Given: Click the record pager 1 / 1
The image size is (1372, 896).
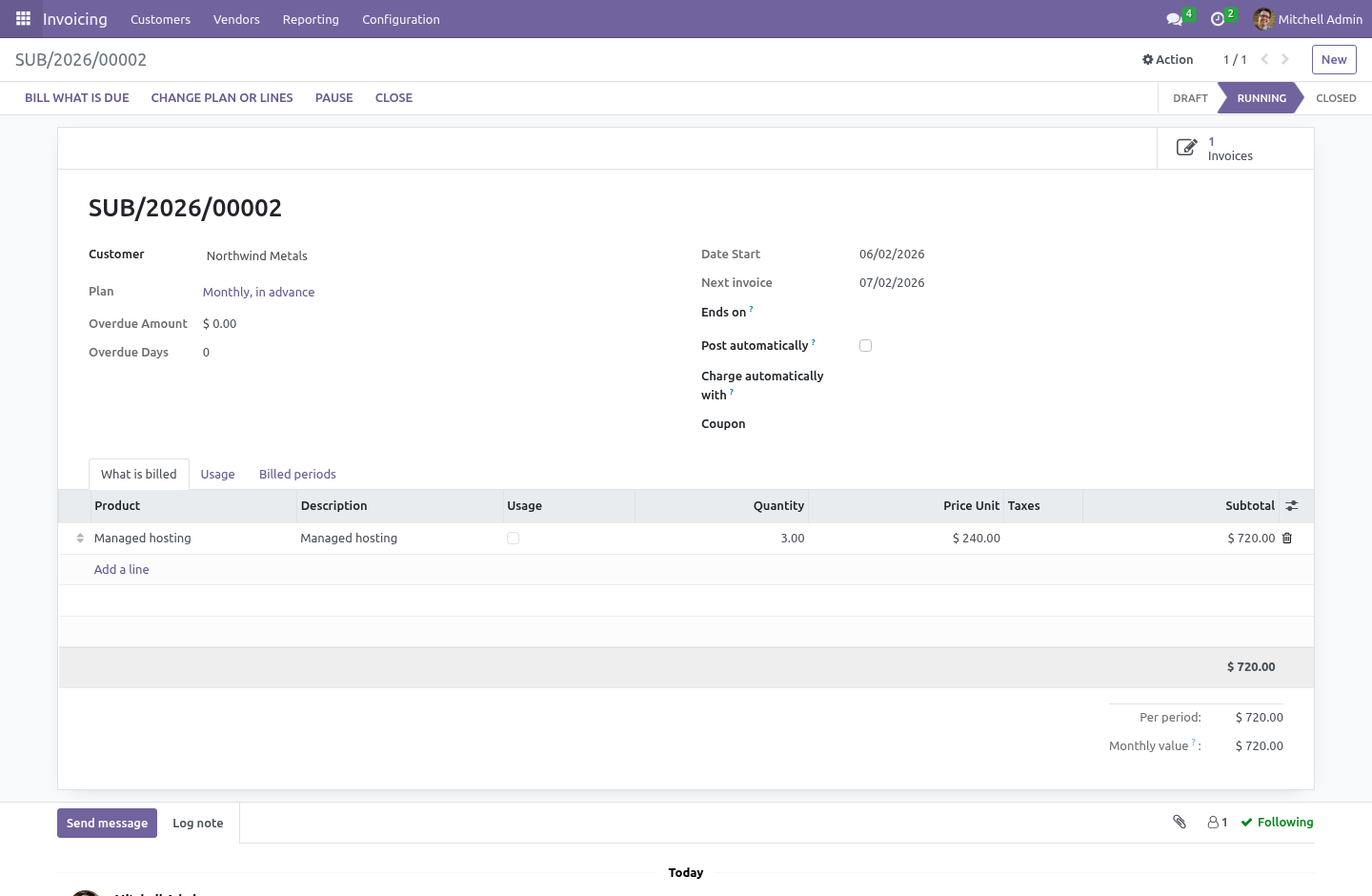Looking at the screenshot, I should pyautogui.click(x=1235, y=59).
